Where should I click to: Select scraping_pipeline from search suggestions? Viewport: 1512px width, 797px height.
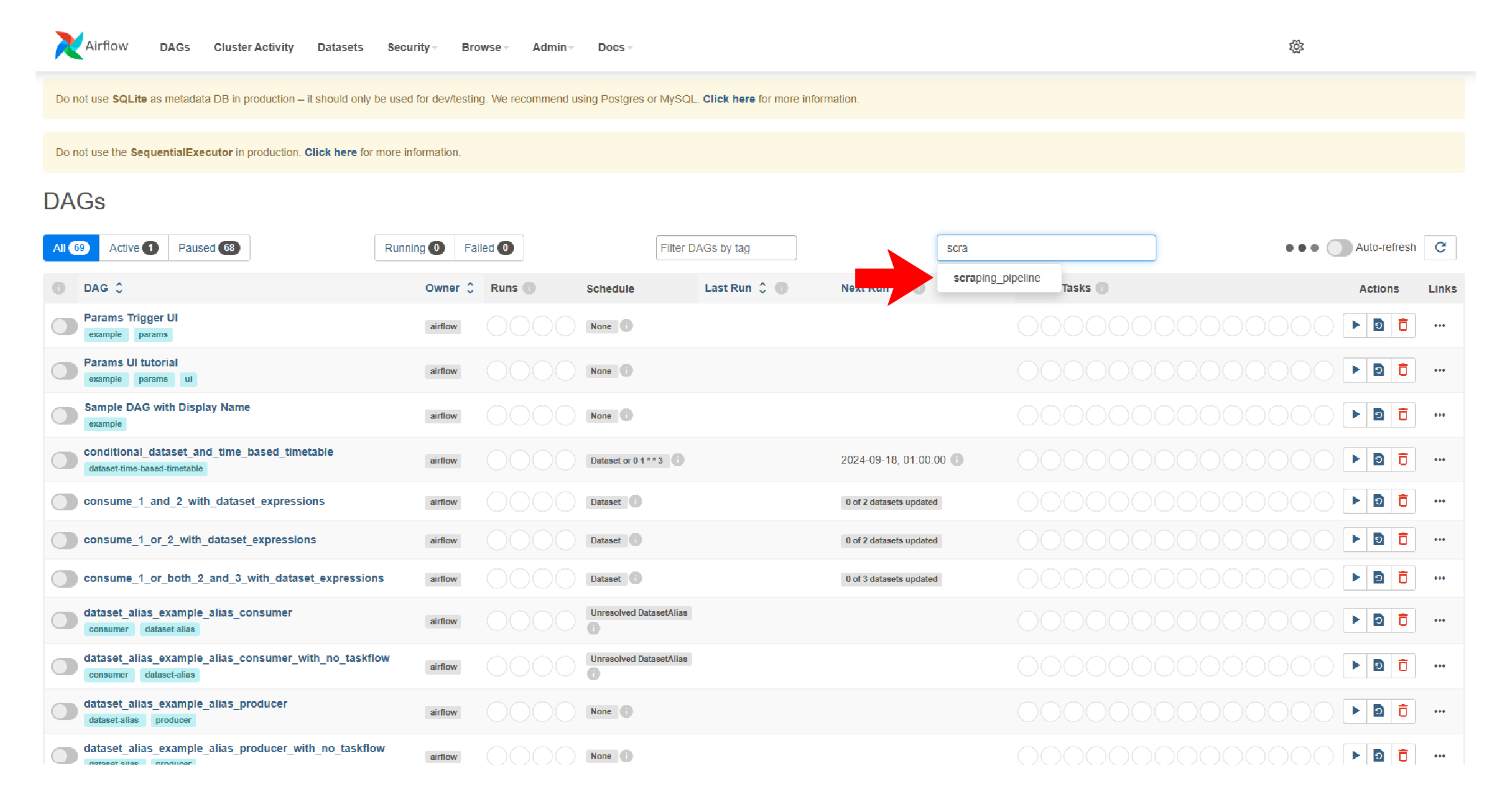coord(997,278)
